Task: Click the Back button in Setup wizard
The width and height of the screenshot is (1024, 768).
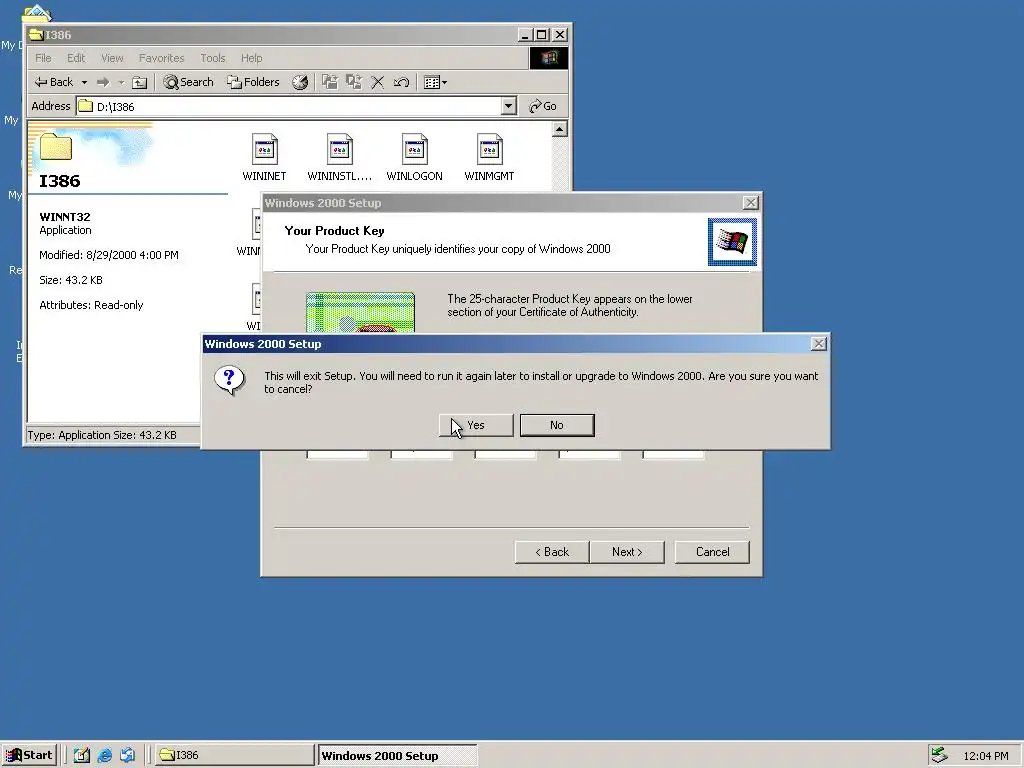Action: pyautogui.click(x=552, y=552)
